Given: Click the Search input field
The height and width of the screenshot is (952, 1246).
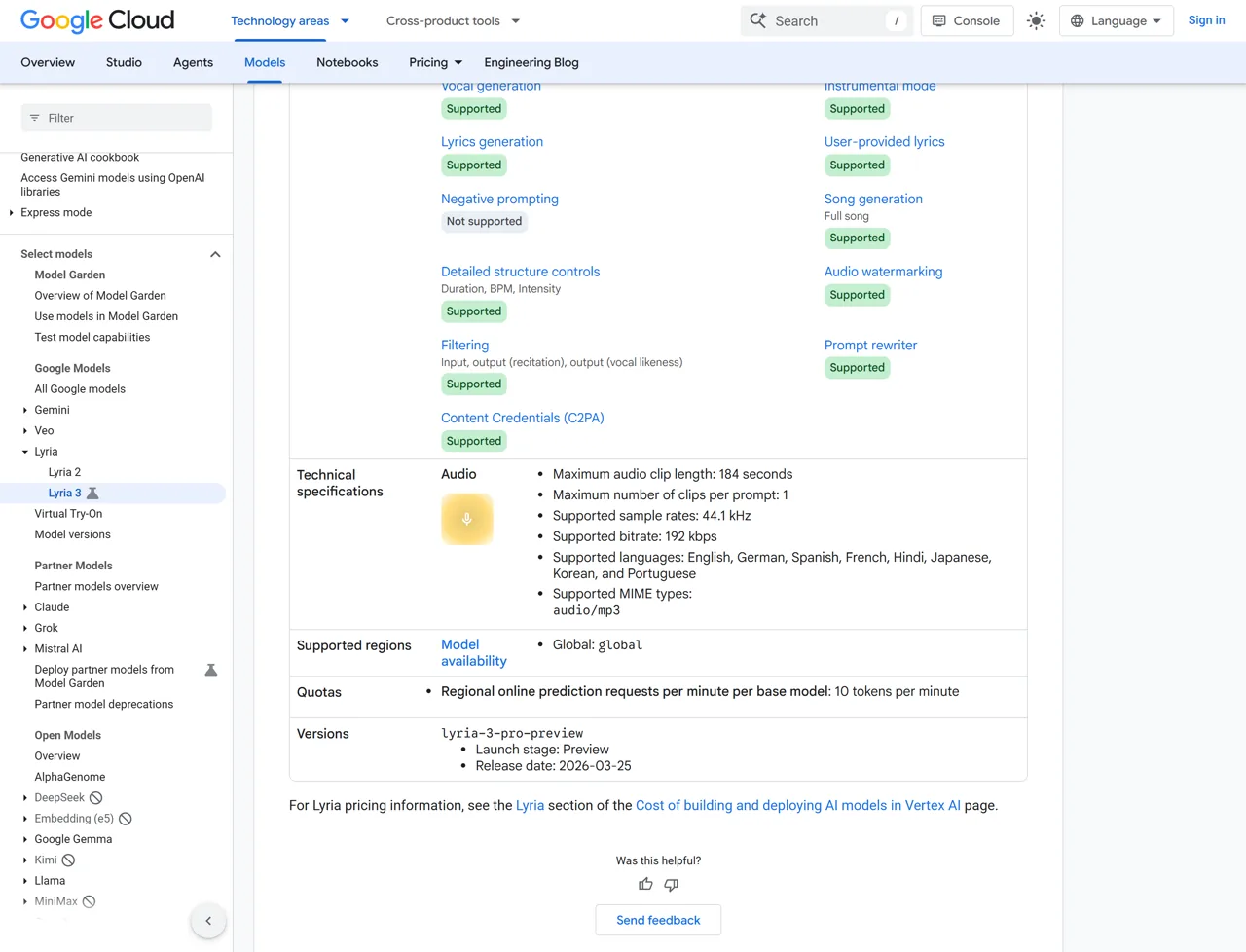Looking at the screenshot, I should 826,20.
